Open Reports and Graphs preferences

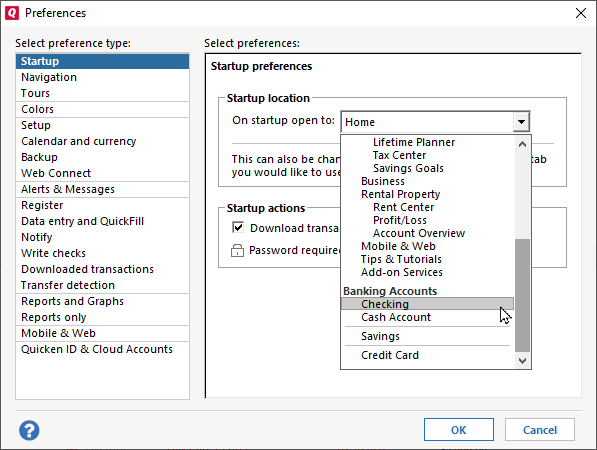(x=102, y=301)
